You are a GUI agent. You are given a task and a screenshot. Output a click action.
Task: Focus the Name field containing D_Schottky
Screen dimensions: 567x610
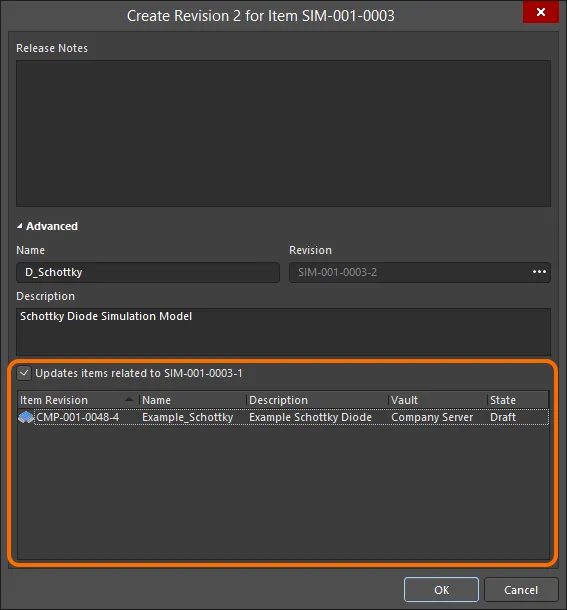coord(148,272)
